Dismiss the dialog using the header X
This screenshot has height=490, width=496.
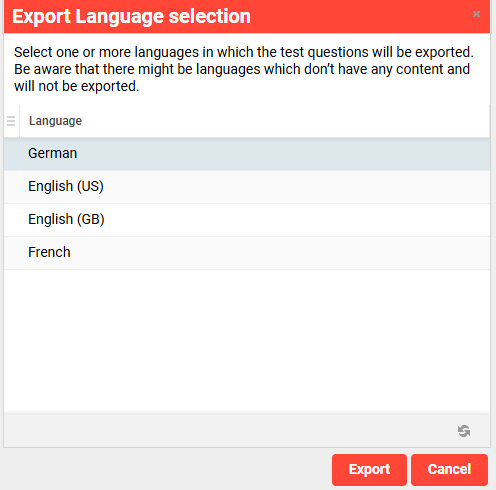pyautogui.click(x=476, y=14)
